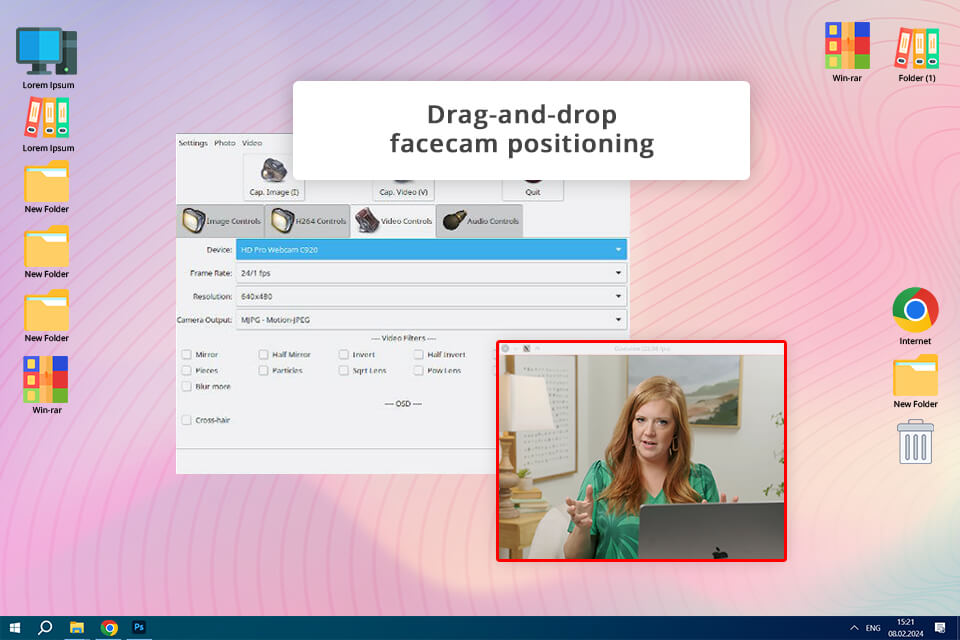
Task: Select the Video Controls tab
Action: pyautogui.click(x=394, y=220)
